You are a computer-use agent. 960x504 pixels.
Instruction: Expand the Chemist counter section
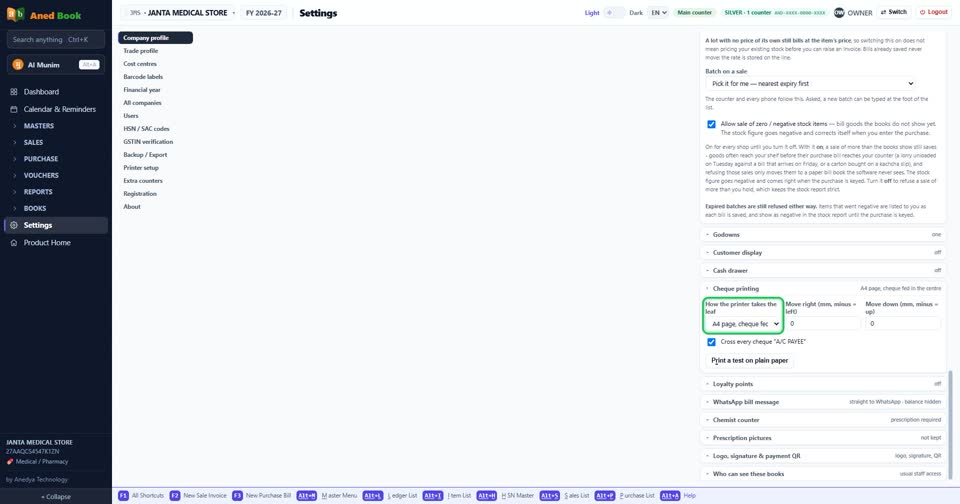click(x=823, y=420)
